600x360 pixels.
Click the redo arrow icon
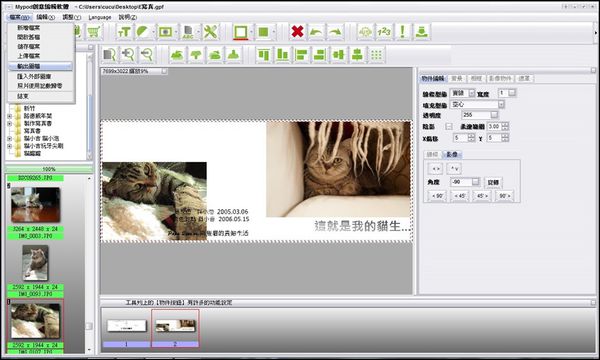335,32
